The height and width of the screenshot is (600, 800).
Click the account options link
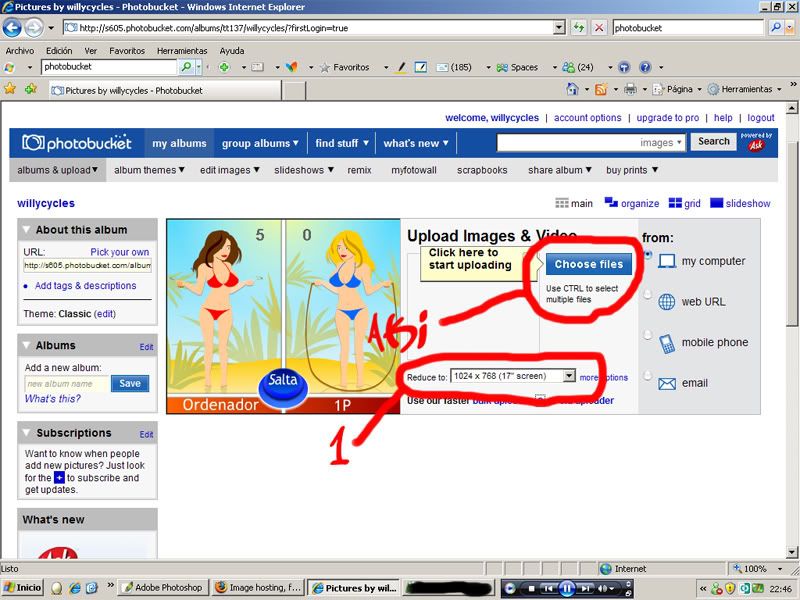click(x=587, y=118)
